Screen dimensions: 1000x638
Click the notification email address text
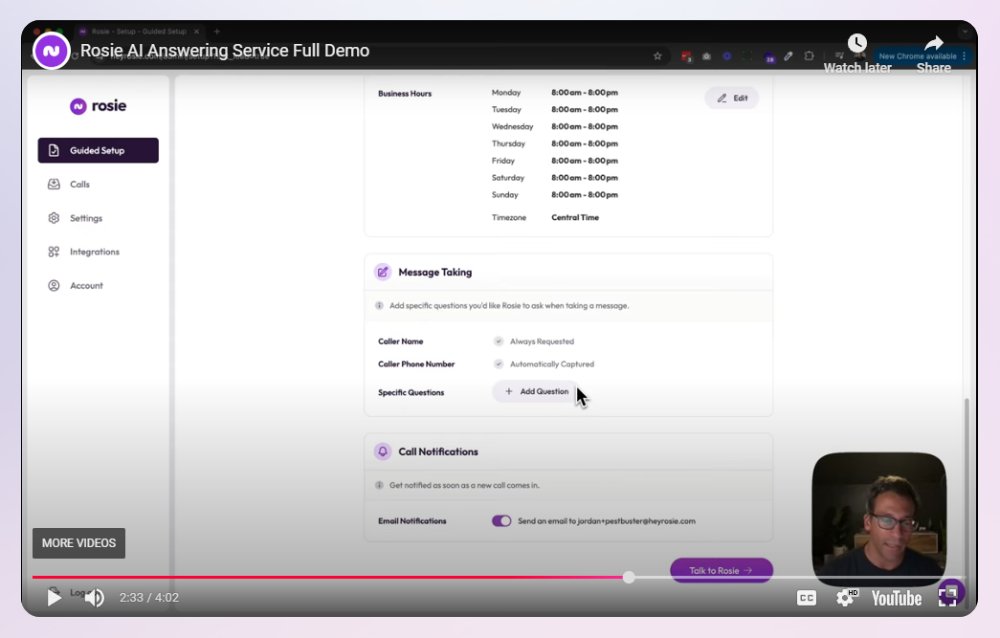tap(636, 521)
